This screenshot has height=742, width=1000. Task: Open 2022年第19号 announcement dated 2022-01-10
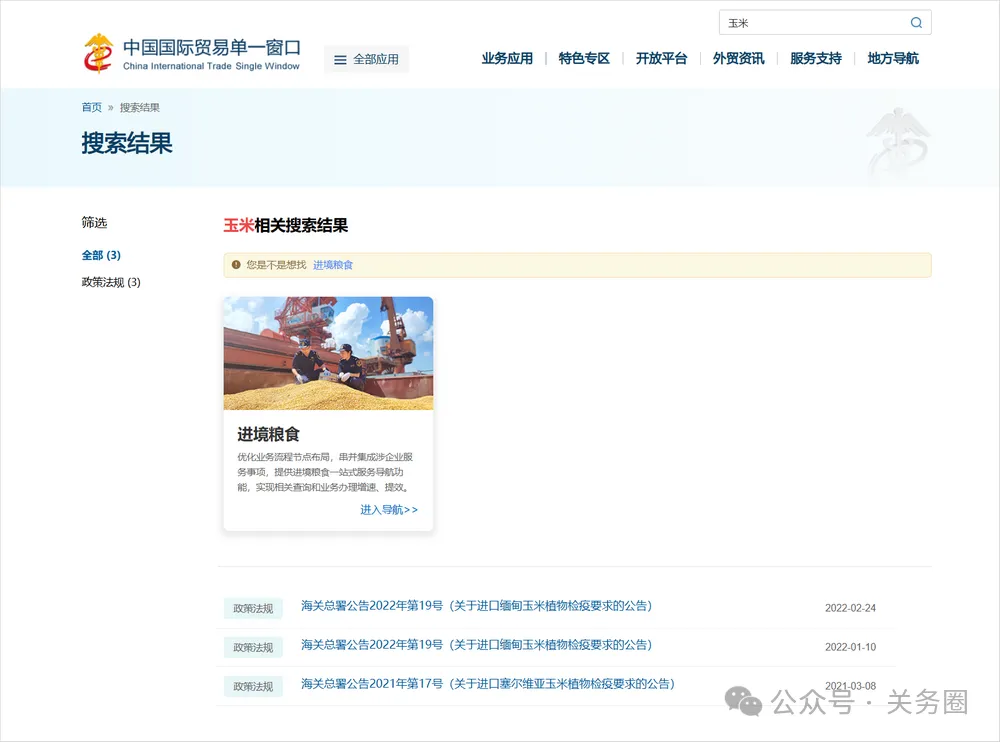tap(476, 645)
